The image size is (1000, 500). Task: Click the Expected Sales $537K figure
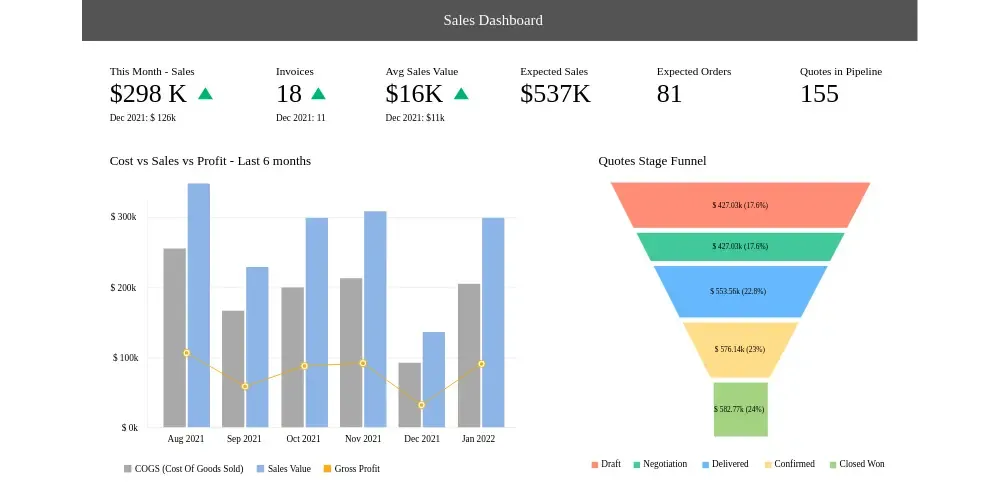(x=555, y=94)
